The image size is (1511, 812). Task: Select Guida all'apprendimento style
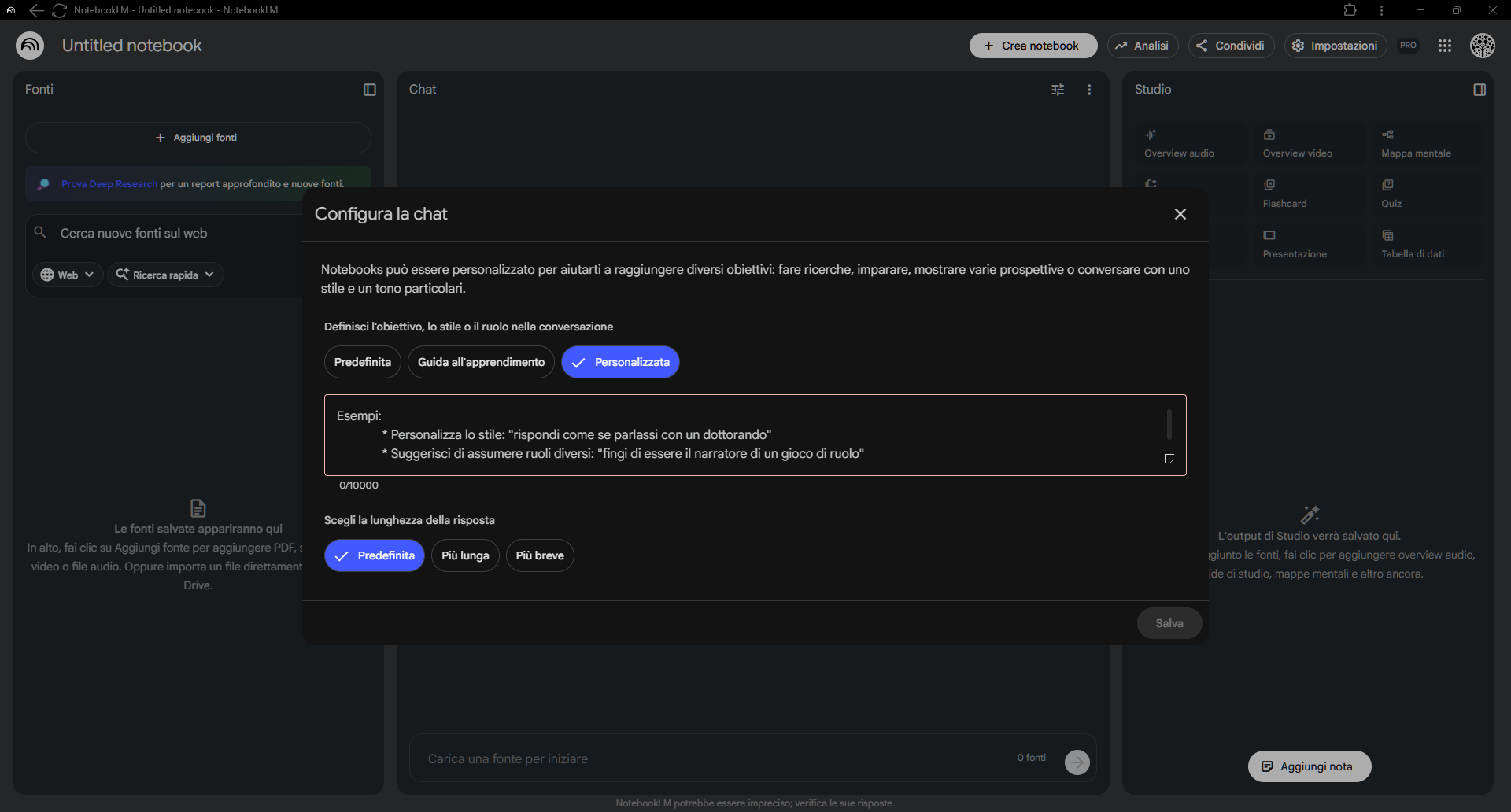[x=481, y=362]
